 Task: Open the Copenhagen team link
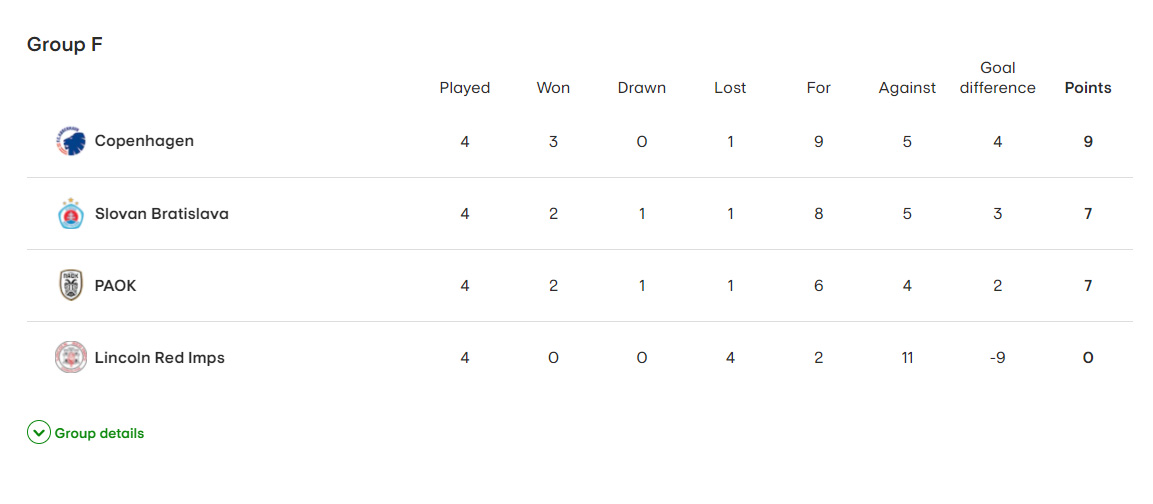144,141
